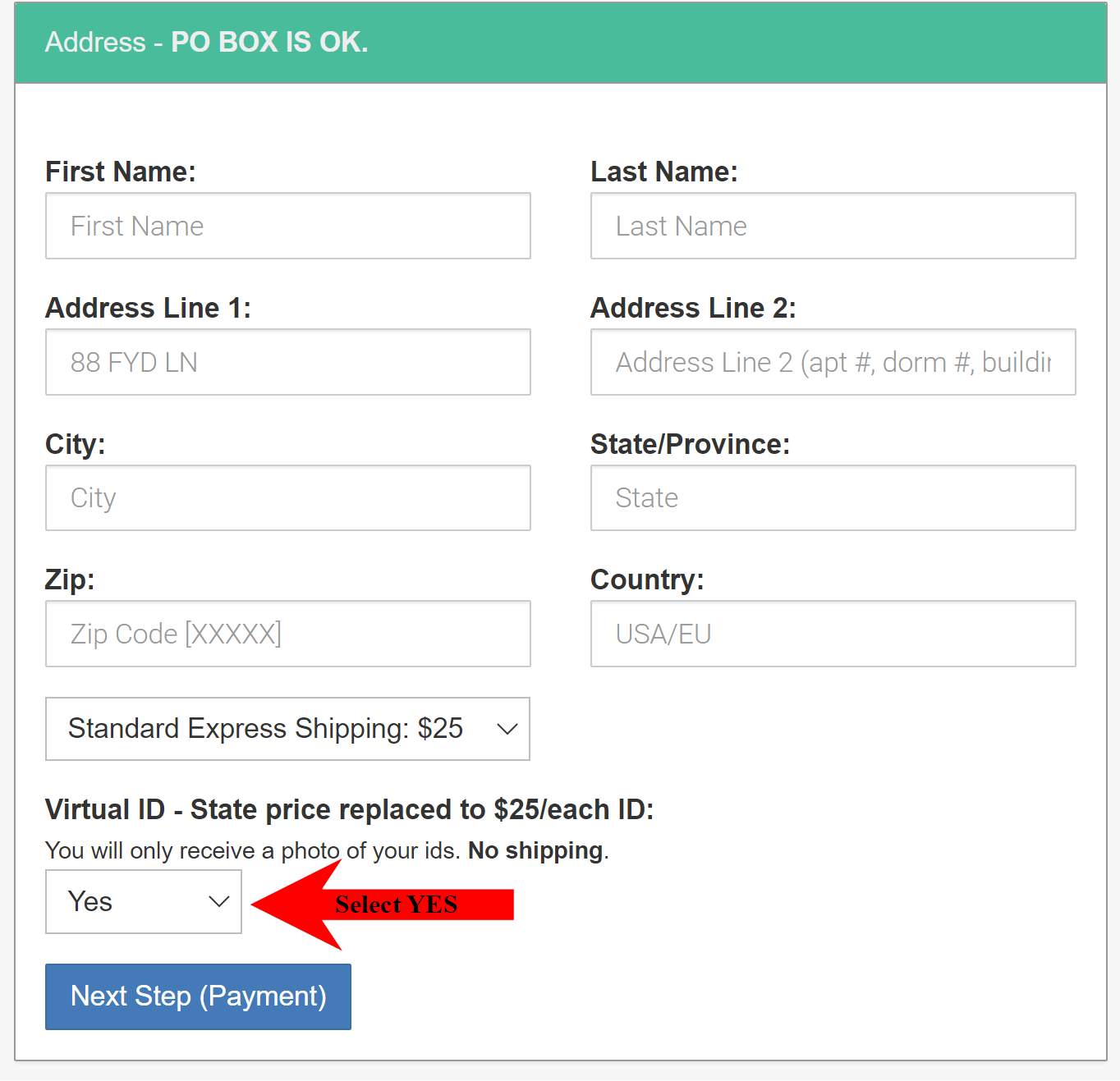The height and width of the screenshot is (1081, 1120).
Task: Click the First Name input field
Action: point(287,226)
